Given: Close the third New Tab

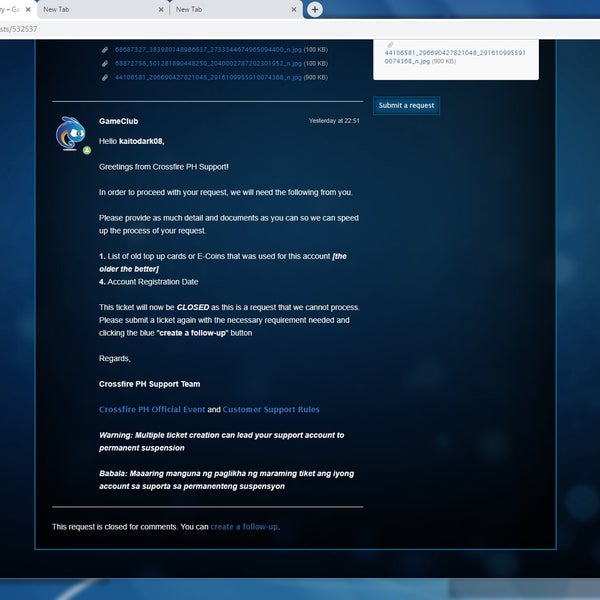Looking at the screenshot, I should 293,9.
